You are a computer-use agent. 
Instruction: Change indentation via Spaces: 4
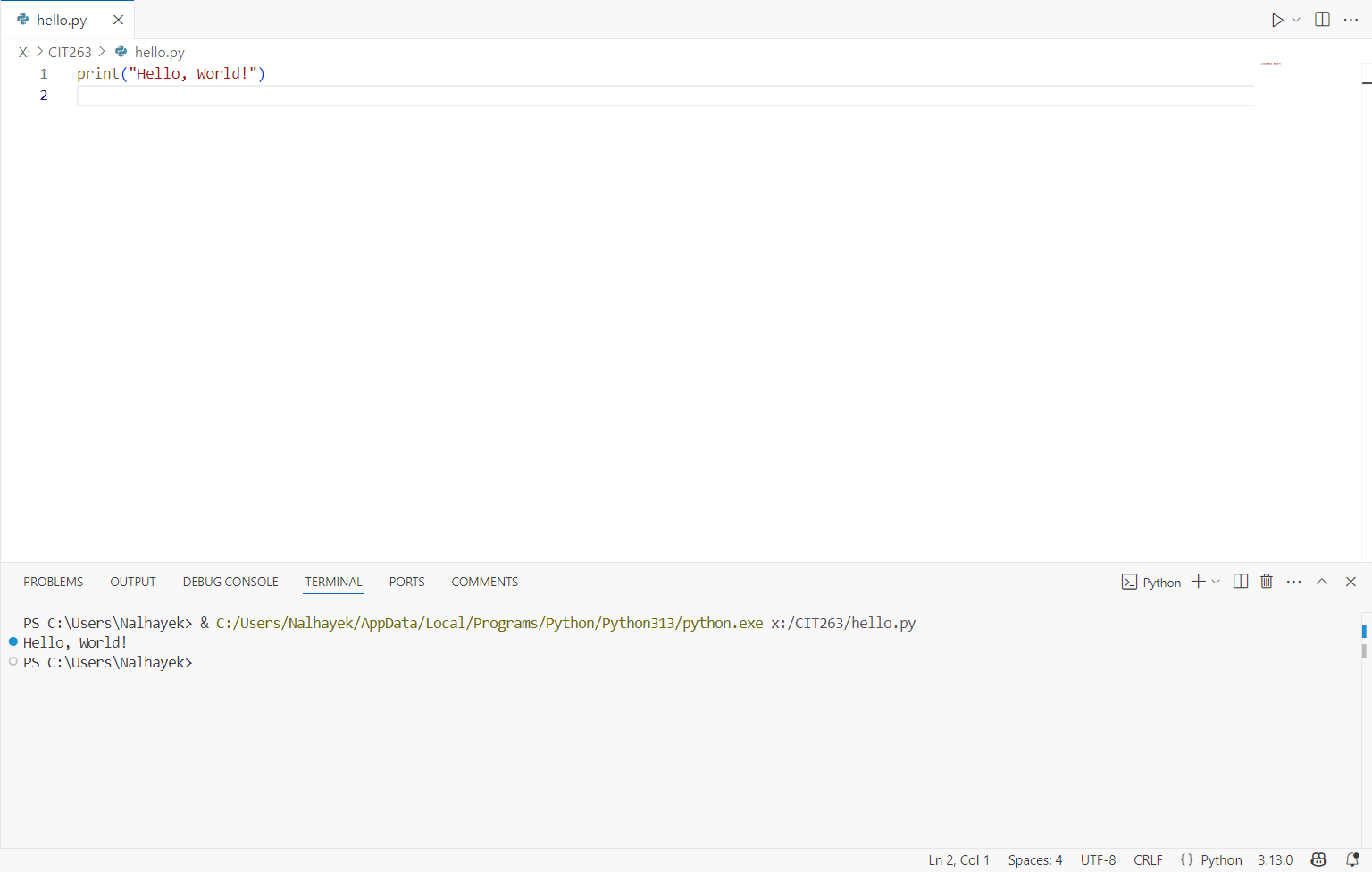[x=1035, y=859]
